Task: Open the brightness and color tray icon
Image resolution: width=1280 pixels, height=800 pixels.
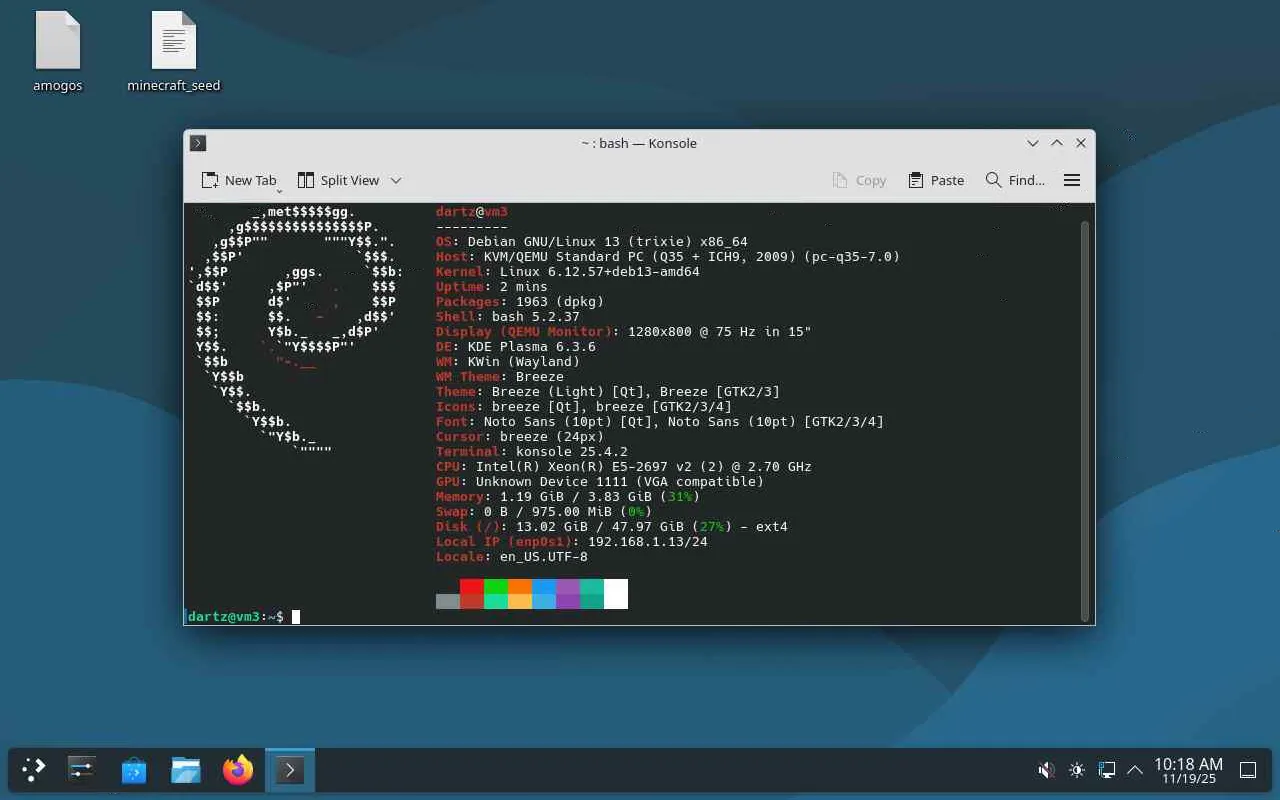Action: tap(1076, 770)
